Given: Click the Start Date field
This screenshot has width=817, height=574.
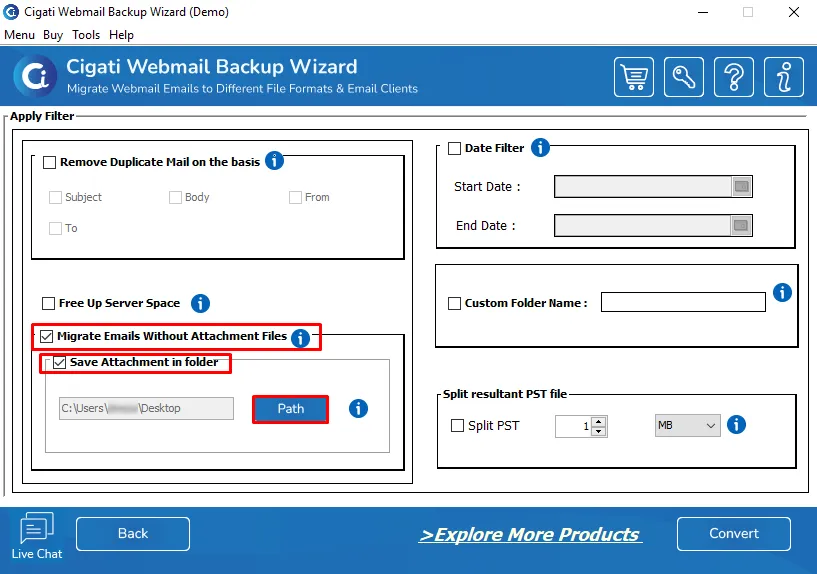Looking at the screenshot, I should pos(643,186).
